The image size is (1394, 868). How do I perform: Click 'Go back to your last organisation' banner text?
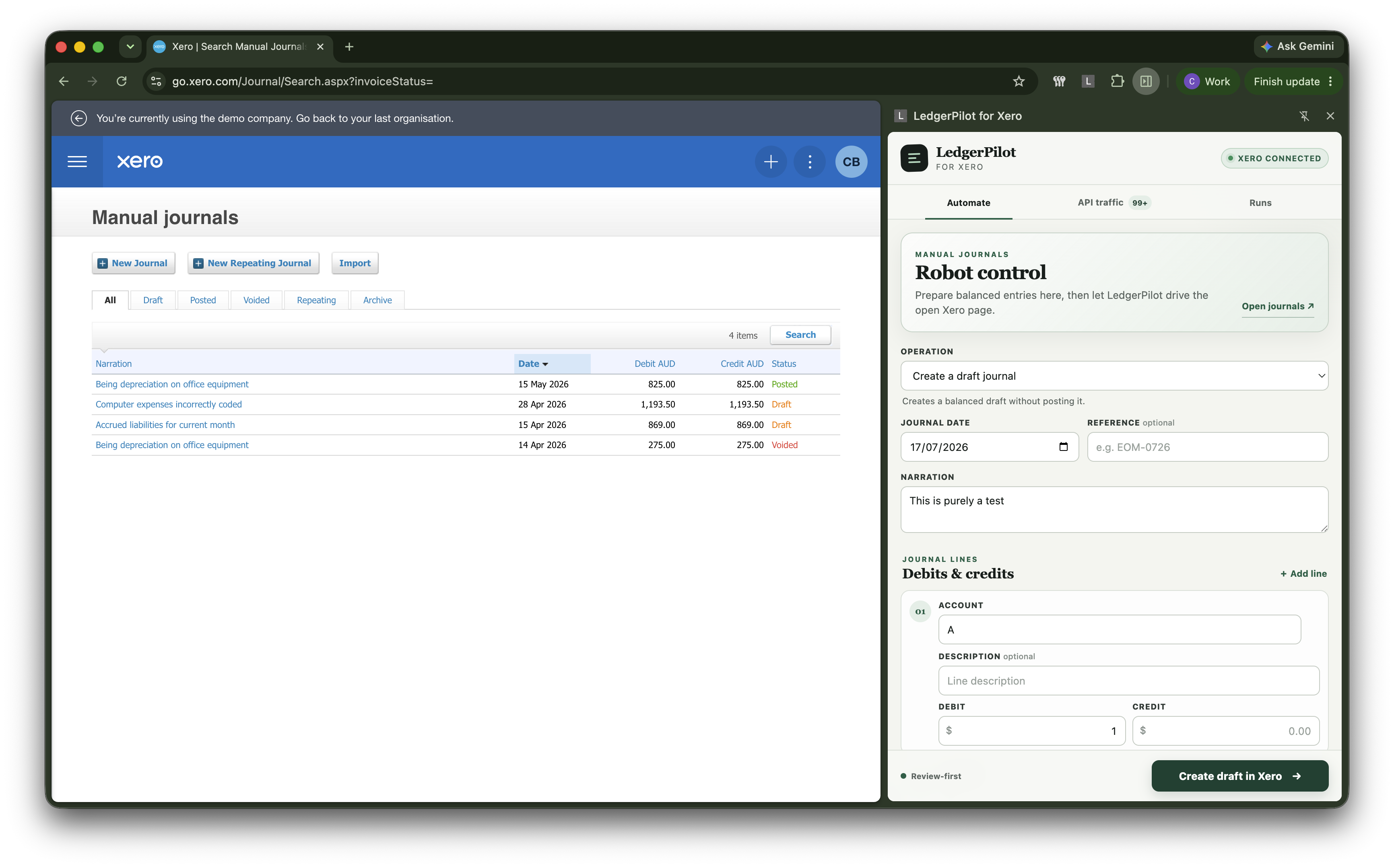coord(375,118)
